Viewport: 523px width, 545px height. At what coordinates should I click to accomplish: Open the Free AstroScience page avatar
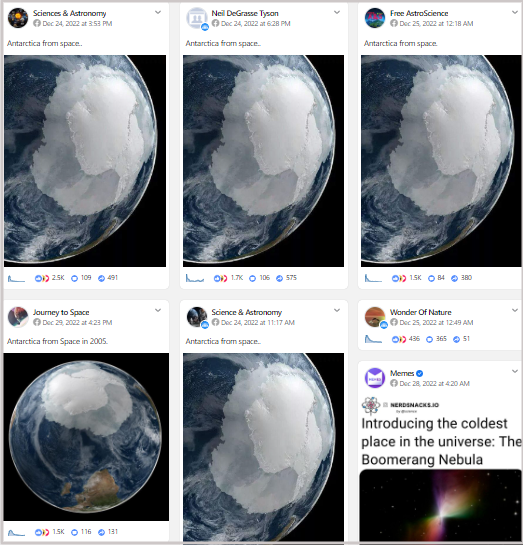coord(375,18)
